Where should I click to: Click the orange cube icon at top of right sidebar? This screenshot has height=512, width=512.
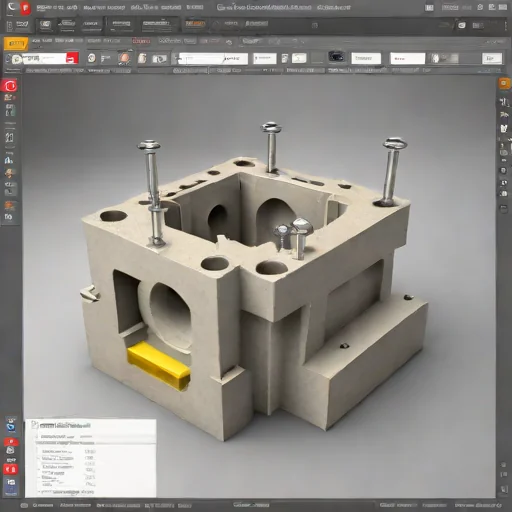click(x=504, y=83)
